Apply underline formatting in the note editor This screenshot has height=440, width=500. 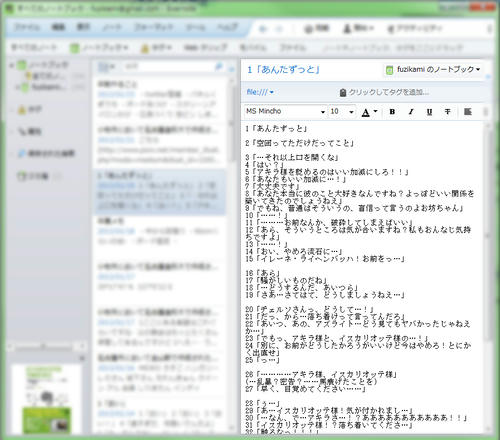click(429, 112)
